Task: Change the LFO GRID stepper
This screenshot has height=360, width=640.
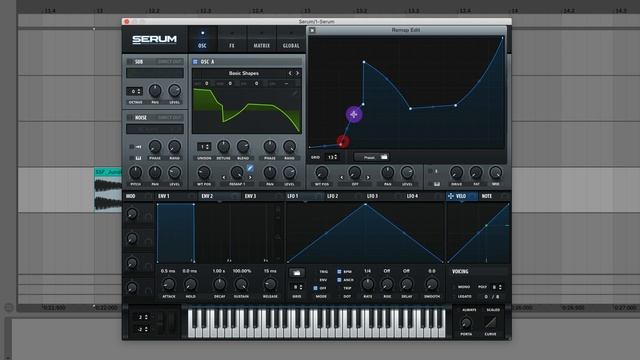Action: 297,287
